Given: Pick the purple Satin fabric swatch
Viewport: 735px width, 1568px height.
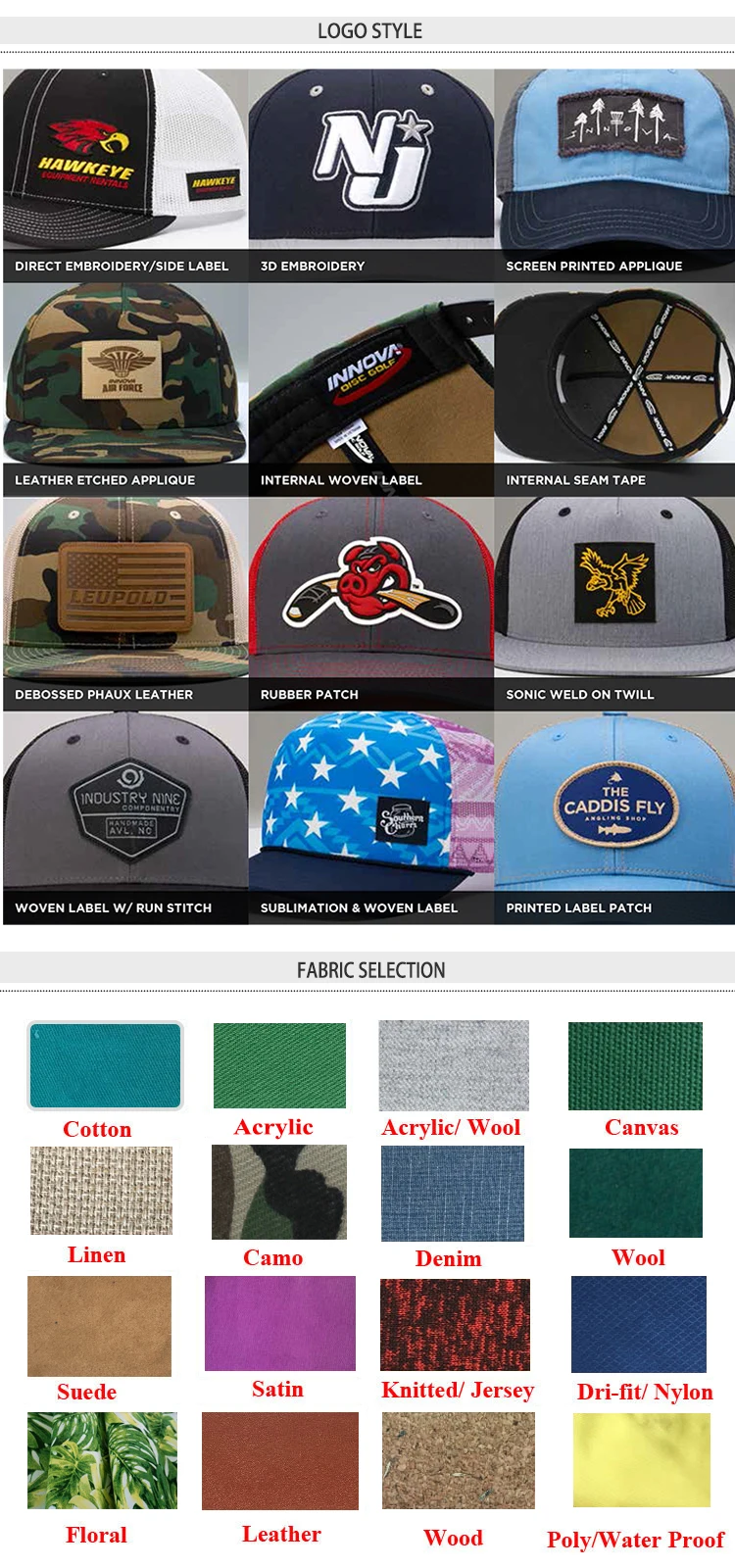Looking at the screenshot, I should click(280, 1323).
